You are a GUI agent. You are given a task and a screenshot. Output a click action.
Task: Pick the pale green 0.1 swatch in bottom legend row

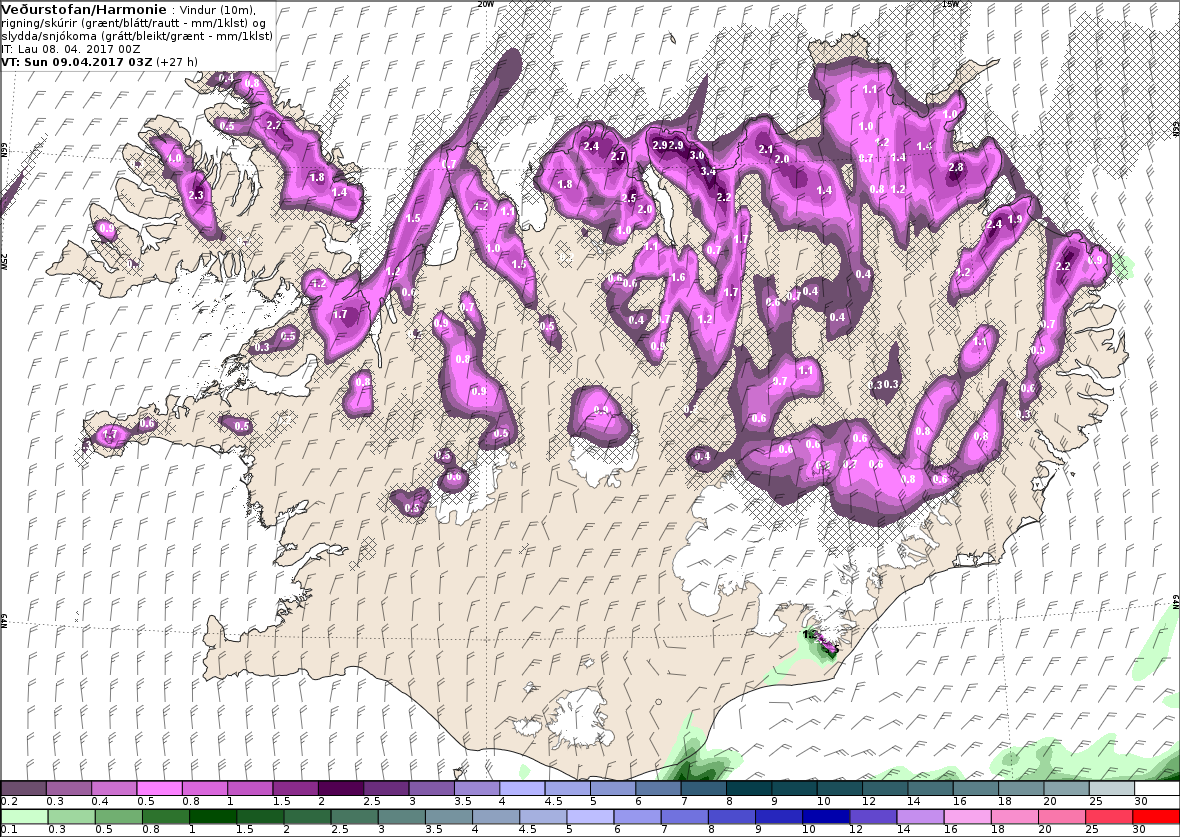click(x=24, y=817)
